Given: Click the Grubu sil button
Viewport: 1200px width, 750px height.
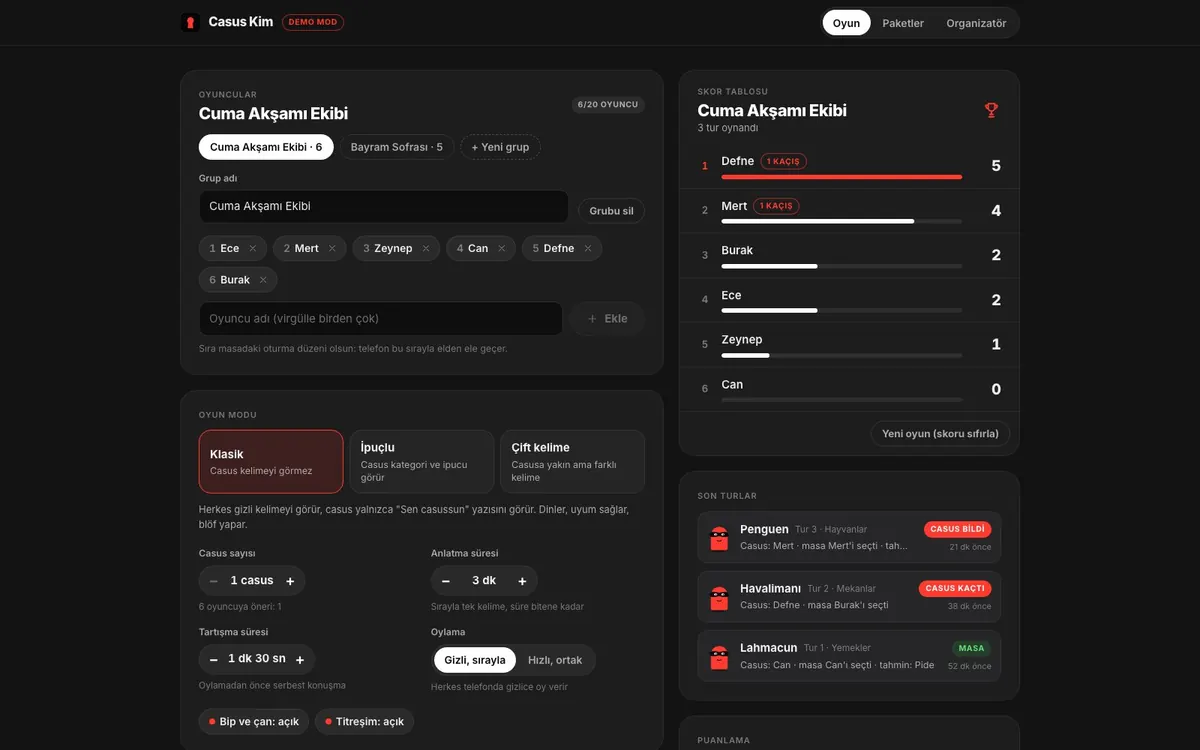Looking at the screenshot, I should 611,211.
